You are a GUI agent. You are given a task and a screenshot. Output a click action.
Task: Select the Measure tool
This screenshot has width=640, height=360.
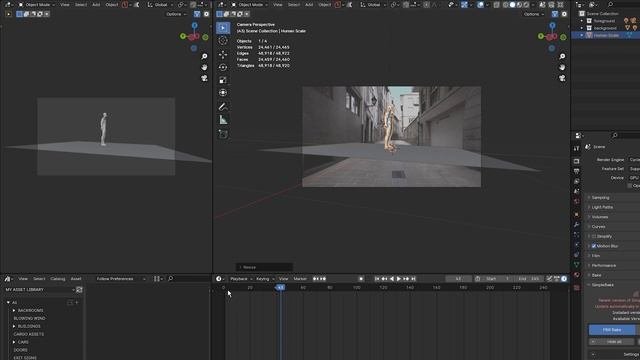(223, 120)
